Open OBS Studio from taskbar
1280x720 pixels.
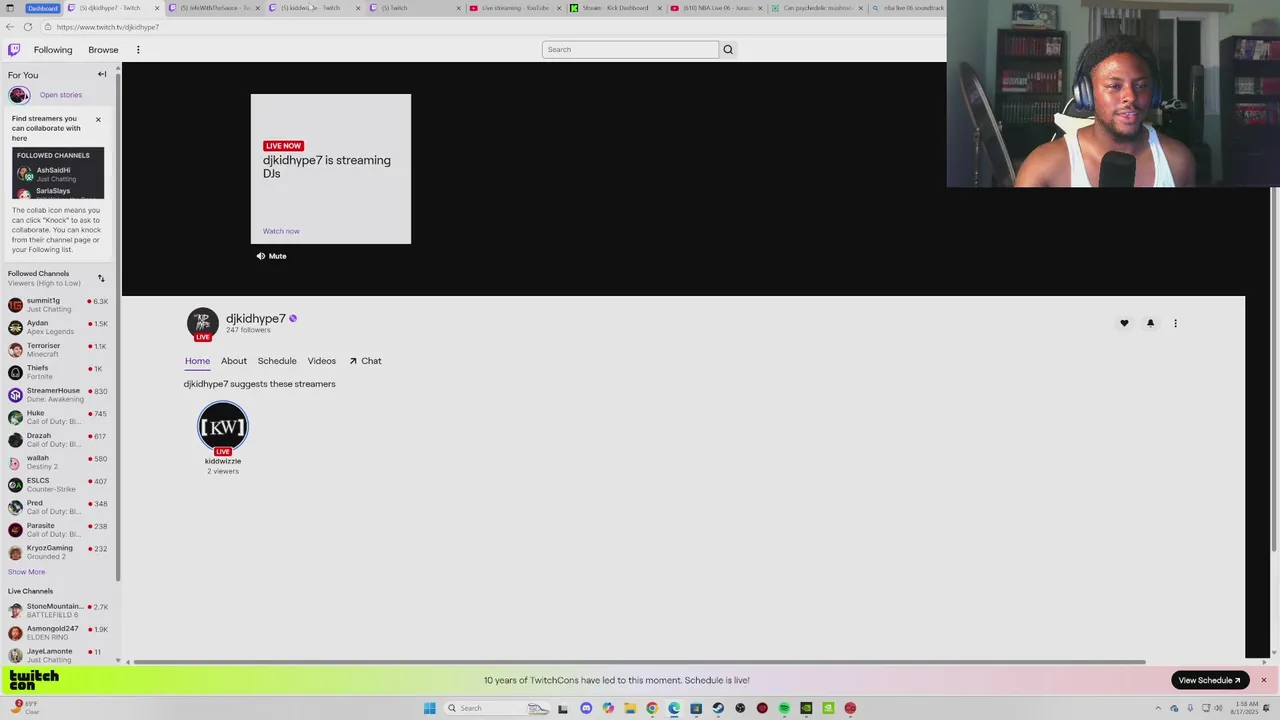pos(740,708)
